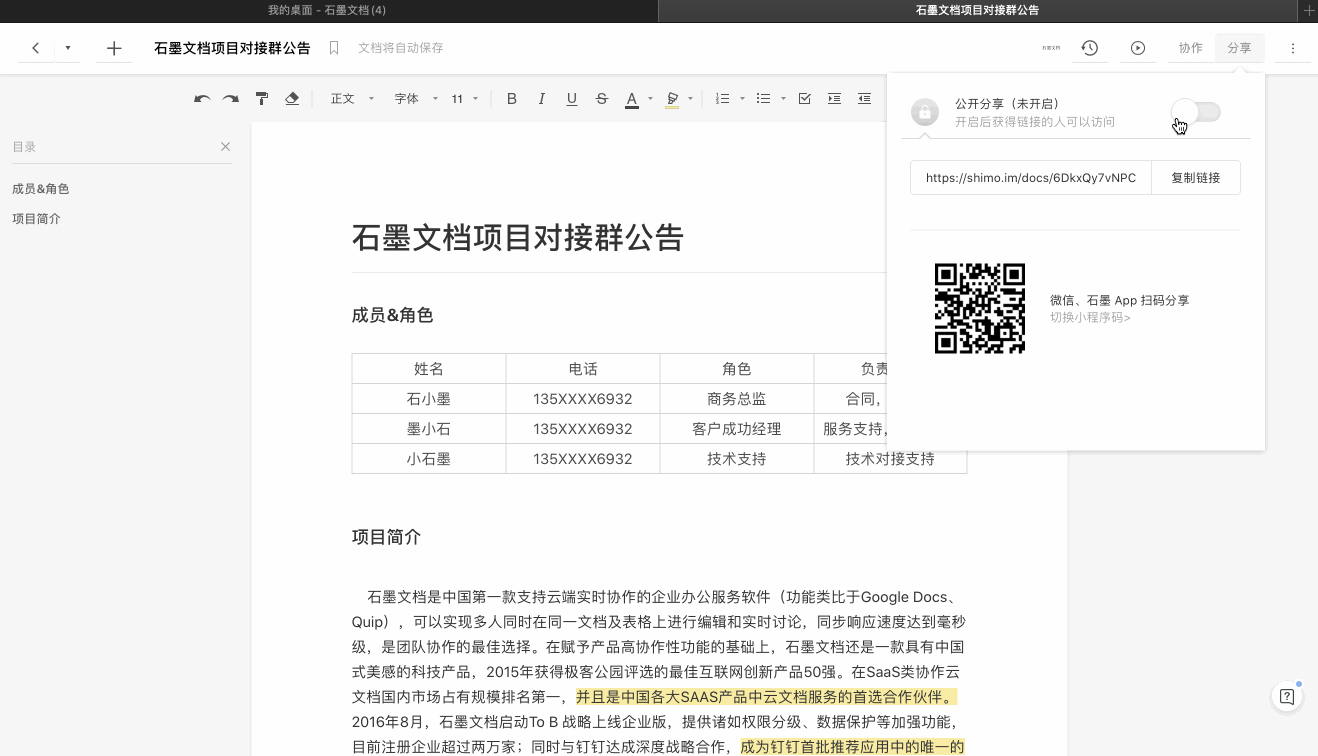Switch to 我的桌面 - 石墨文档 tab

click(x=327, y=10)
